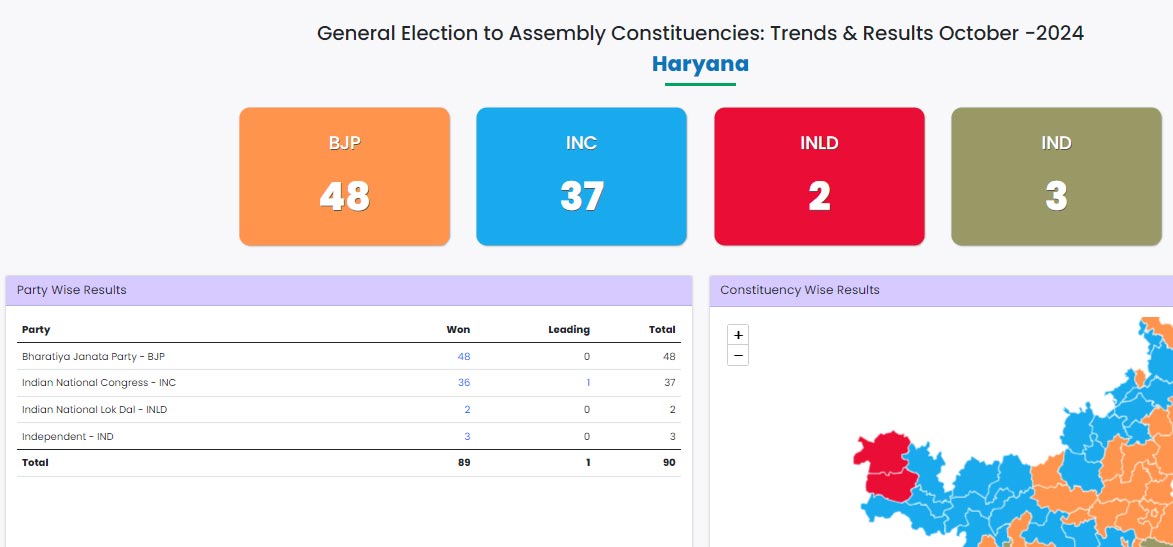Image resolution: width=1173 pixels, height=547 pixels.
Task: Open the IND 3 seats card
Action: coord(1056,177)
